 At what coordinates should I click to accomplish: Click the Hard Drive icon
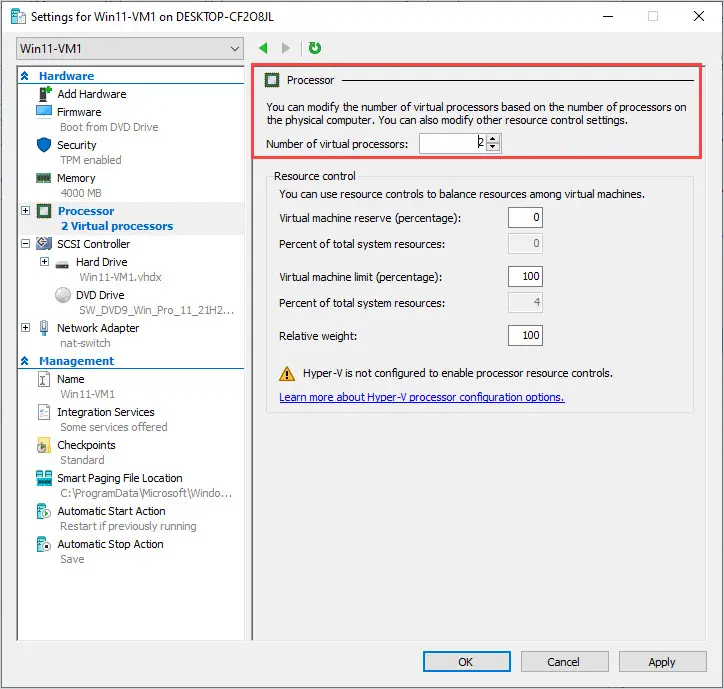point(62,265)
